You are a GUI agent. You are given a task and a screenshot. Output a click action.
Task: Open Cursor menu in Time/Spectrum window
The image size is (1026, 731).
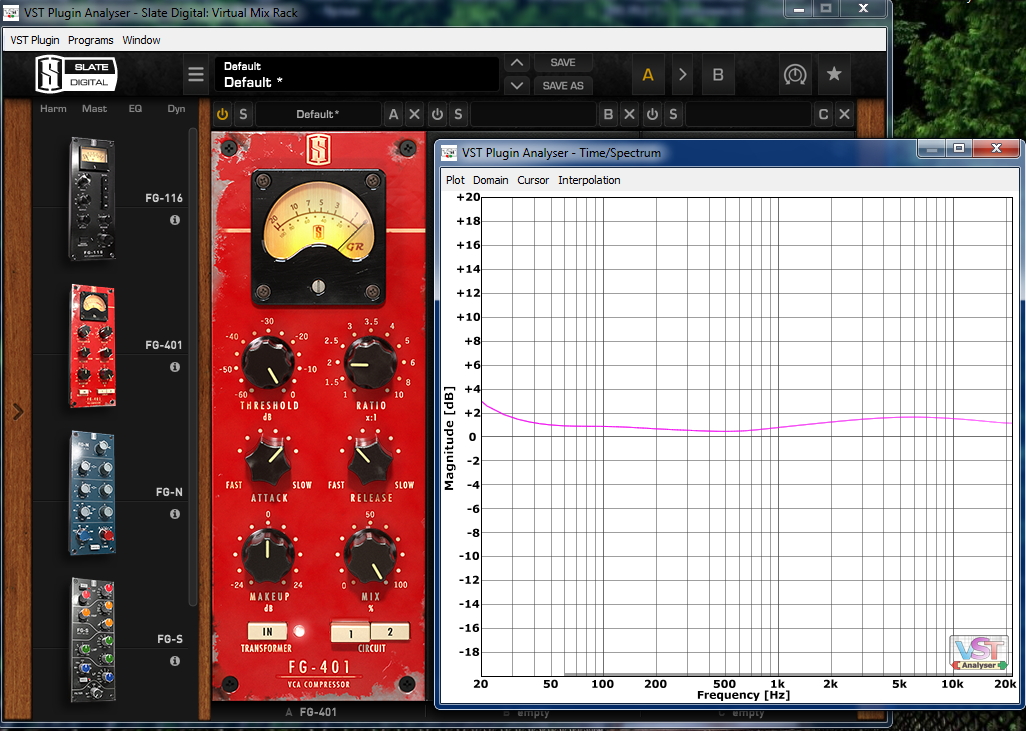point(533,180)
